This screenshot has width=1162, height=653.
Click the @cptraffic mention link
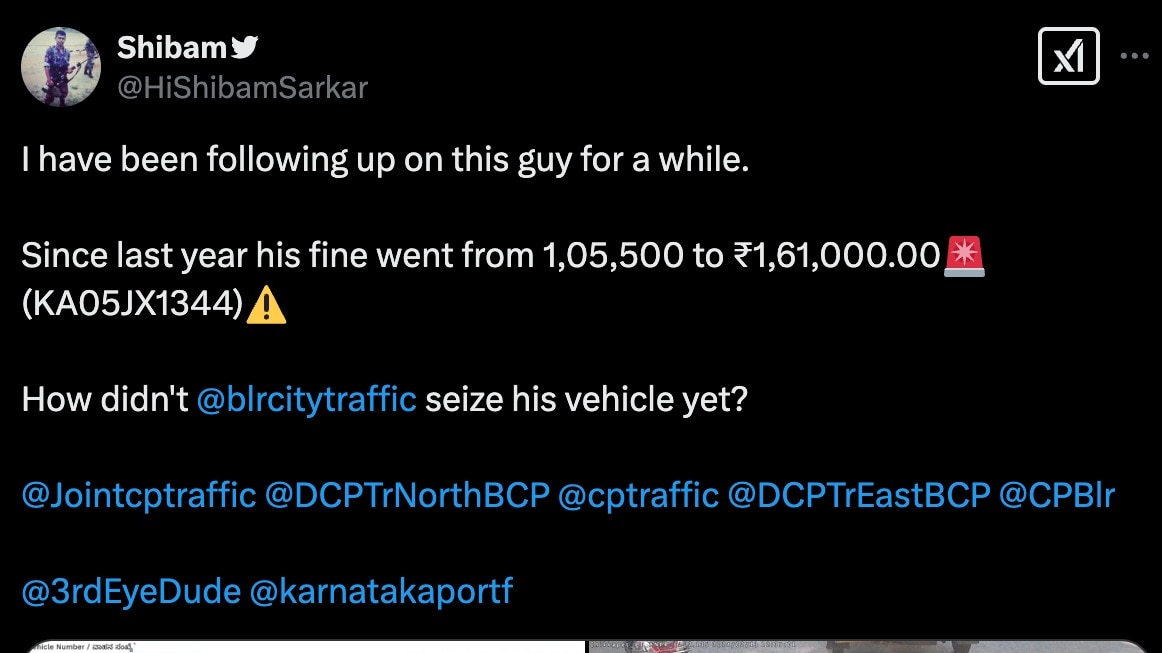click(x=638, y=495)
